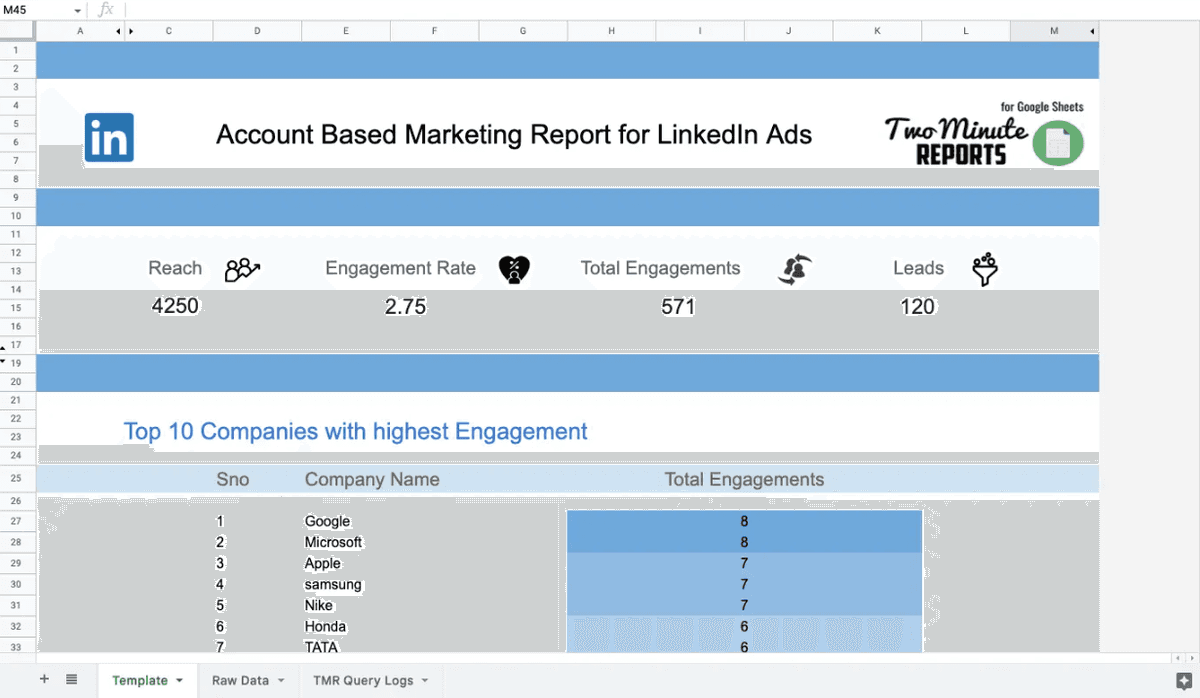
Task: Click the Nike company cell
Action: click(319, 605)
